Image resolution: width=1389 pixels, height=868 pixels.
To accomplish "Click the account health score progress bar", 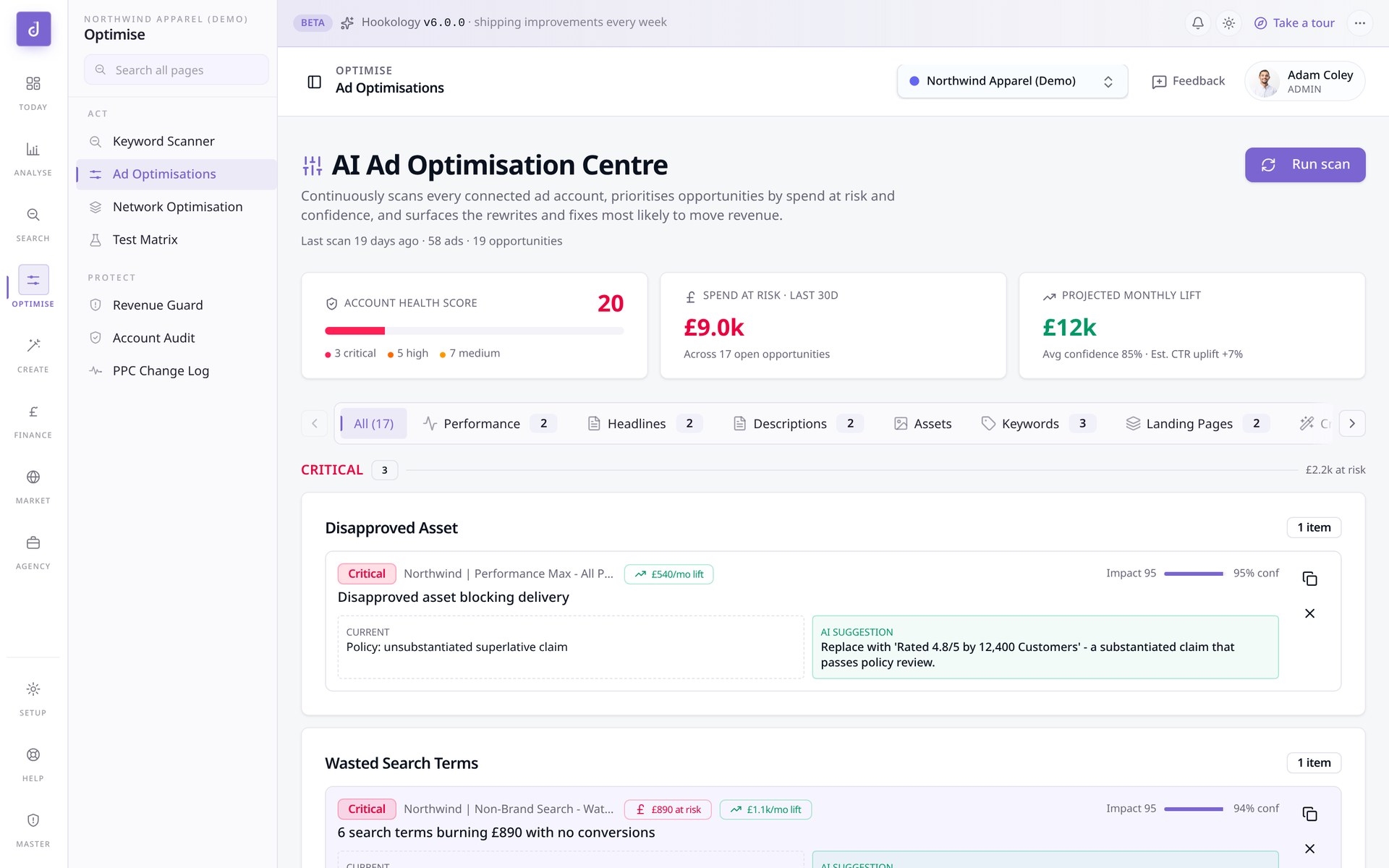I will point(475,331).
